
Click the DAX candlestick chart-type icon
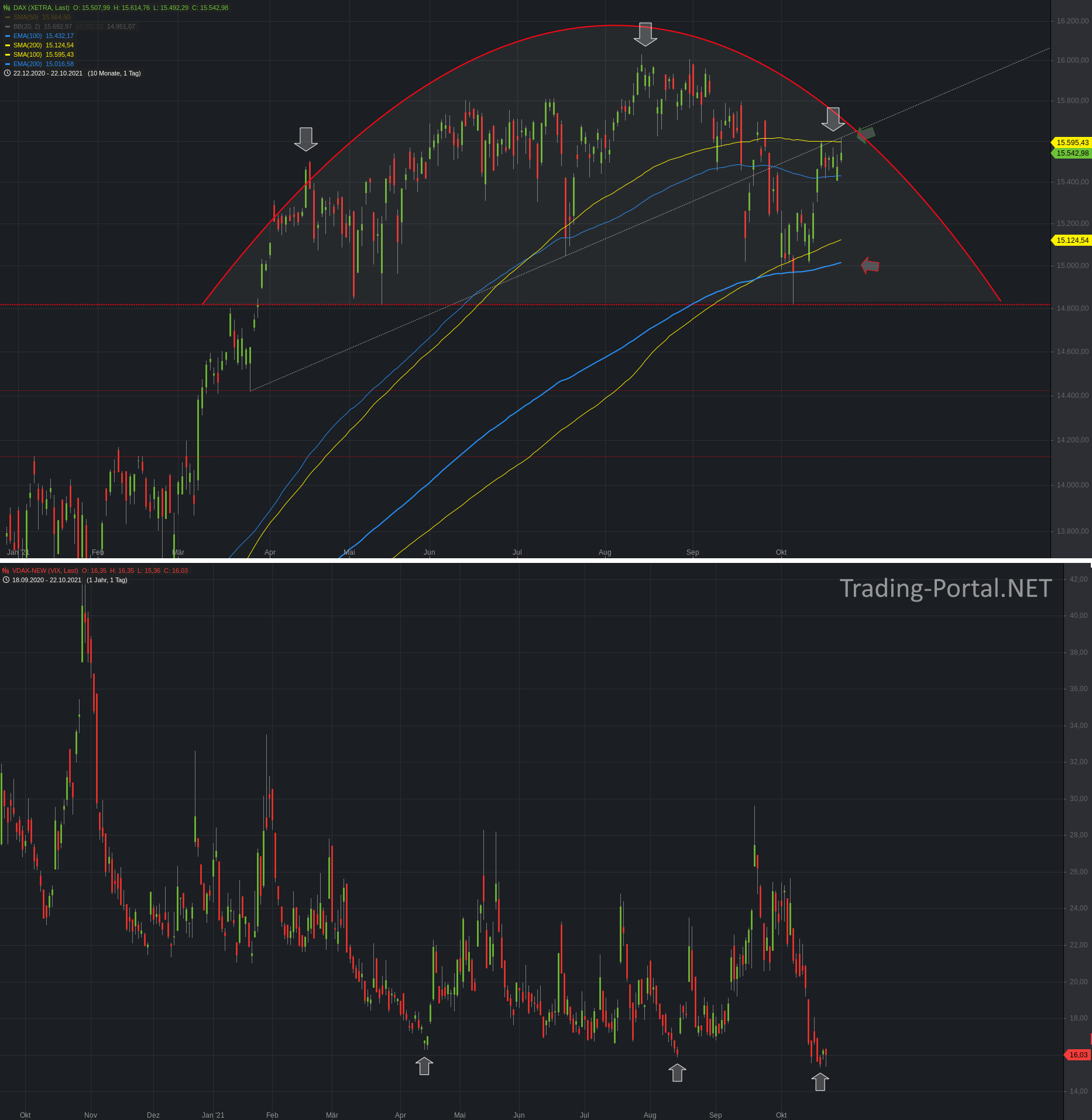click(6, 8)
